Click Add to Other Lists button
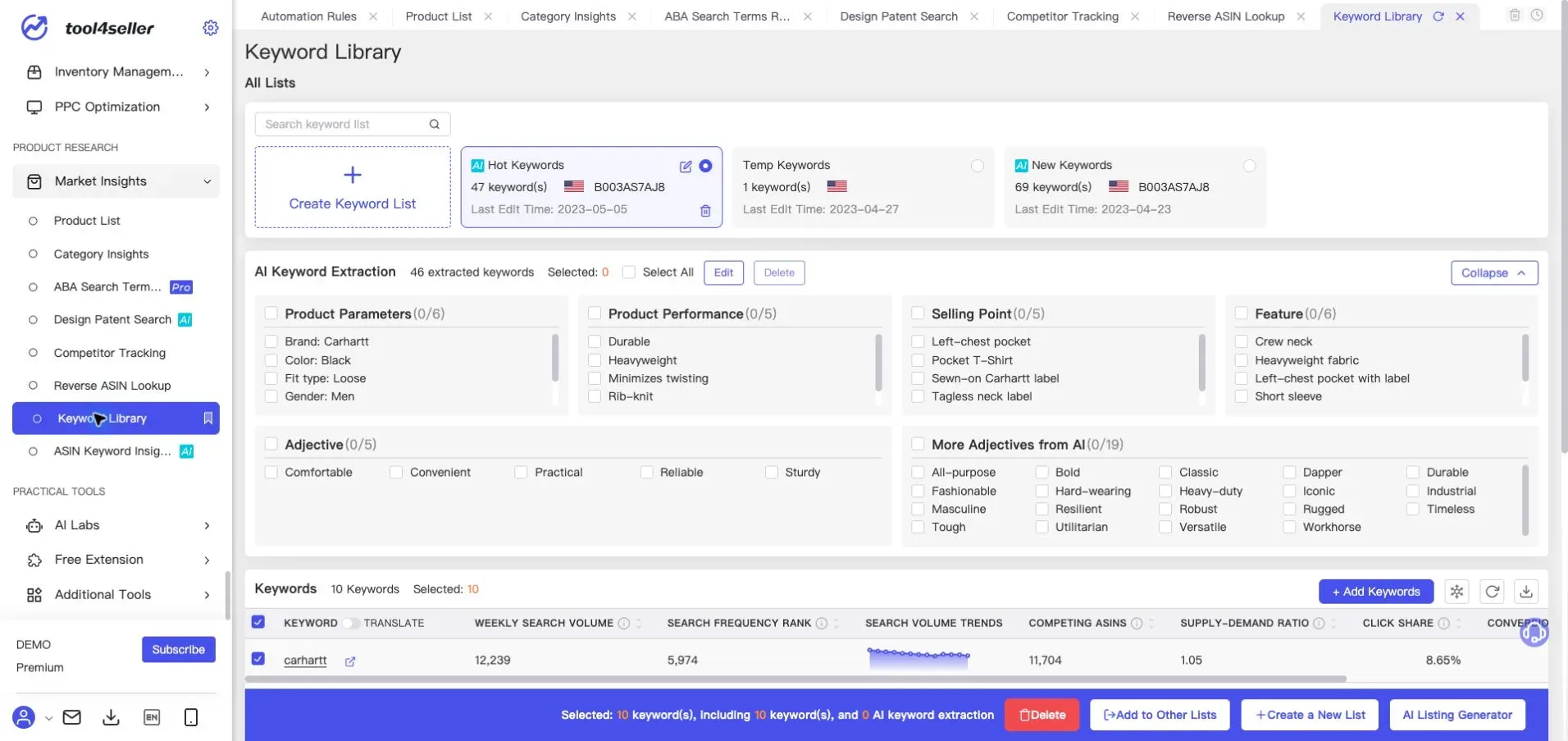Screen dimensions: 1568x741 pyautogui.click(x=1160, y=715)
